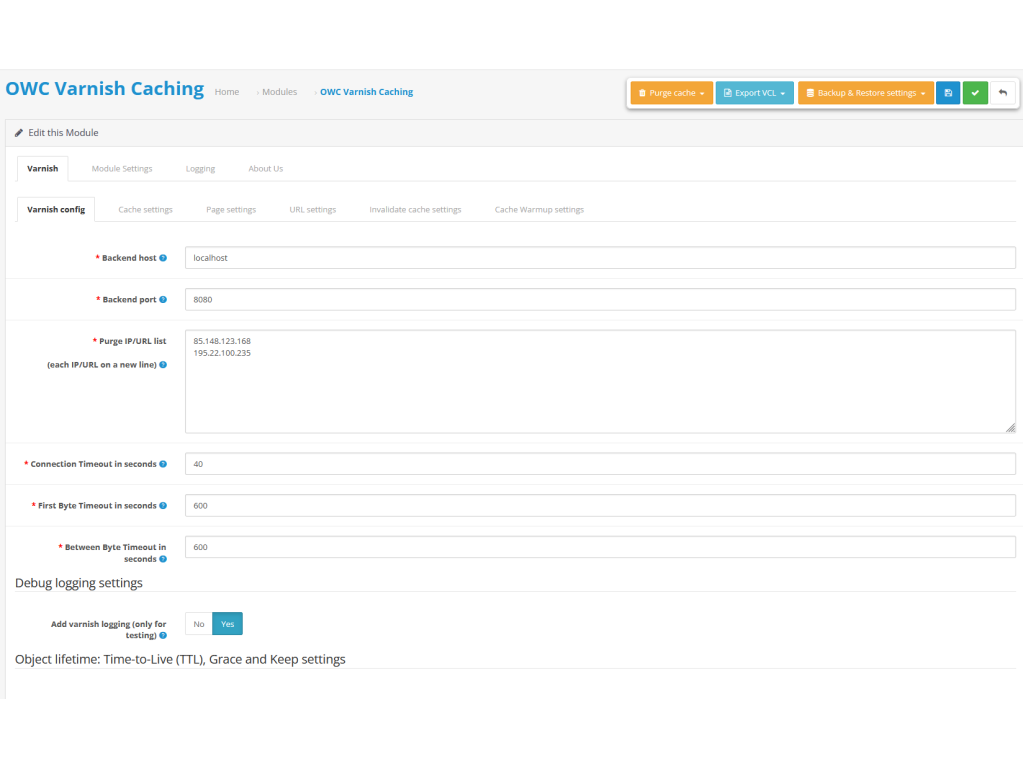Click the Home breadcrumb link
The image size is (1024, 768).
227,92
